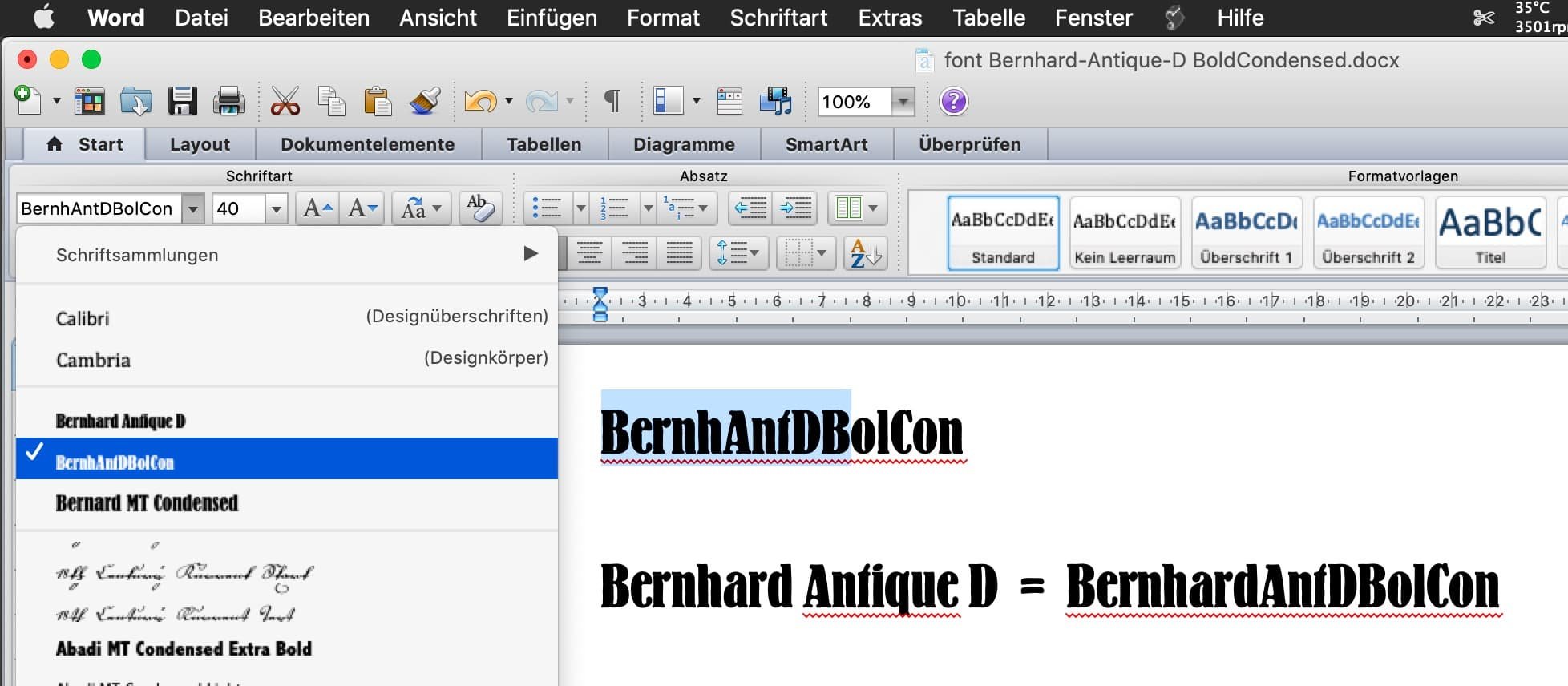The width and height of the screenshot is (1568, 686).
Task: Click the Cut scissors icon
Action: (x=285, y=102)
